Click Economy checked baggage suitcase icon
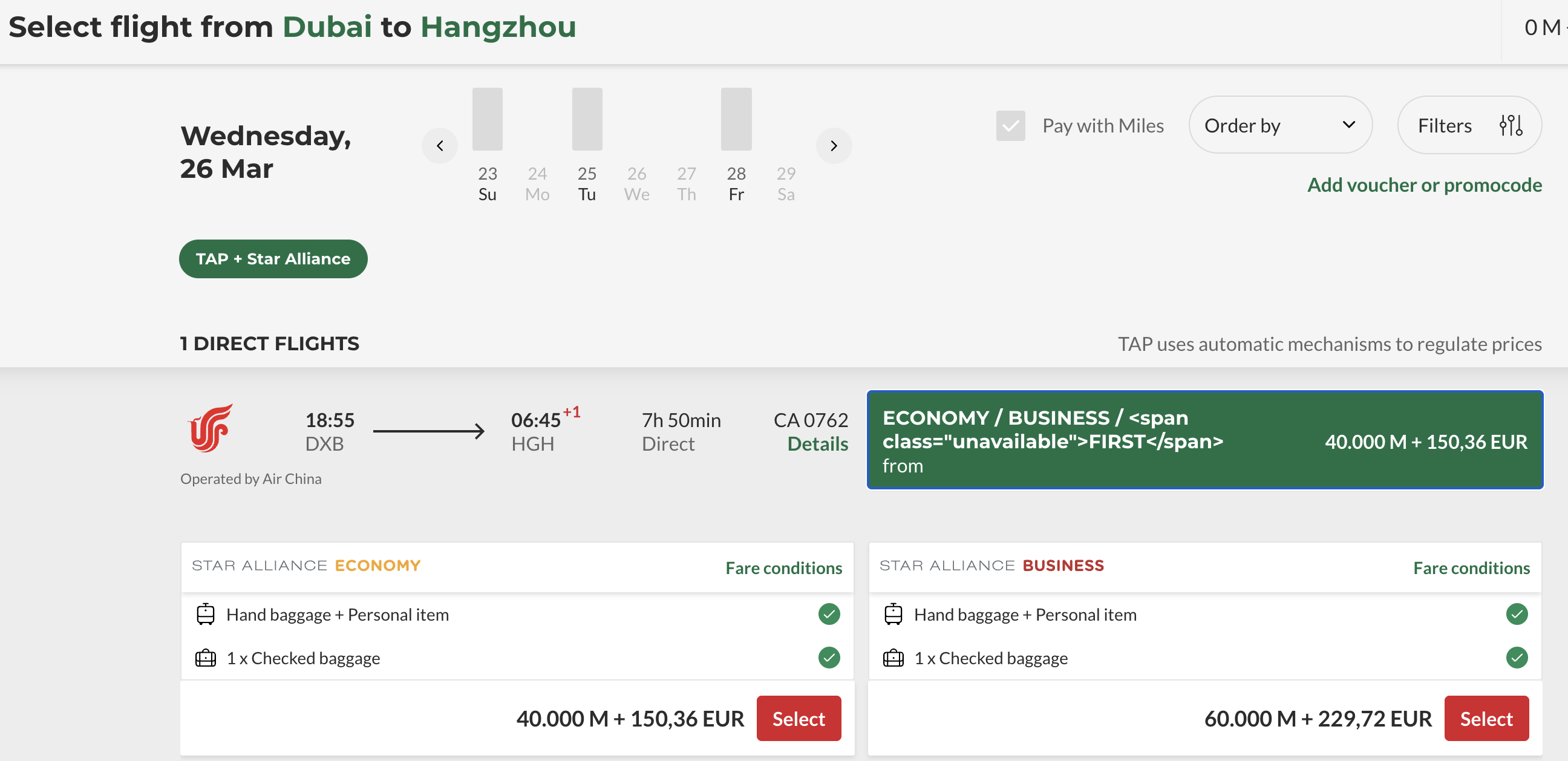The image size is (1568, 761). pyautogui.click(x=205, y=658)
